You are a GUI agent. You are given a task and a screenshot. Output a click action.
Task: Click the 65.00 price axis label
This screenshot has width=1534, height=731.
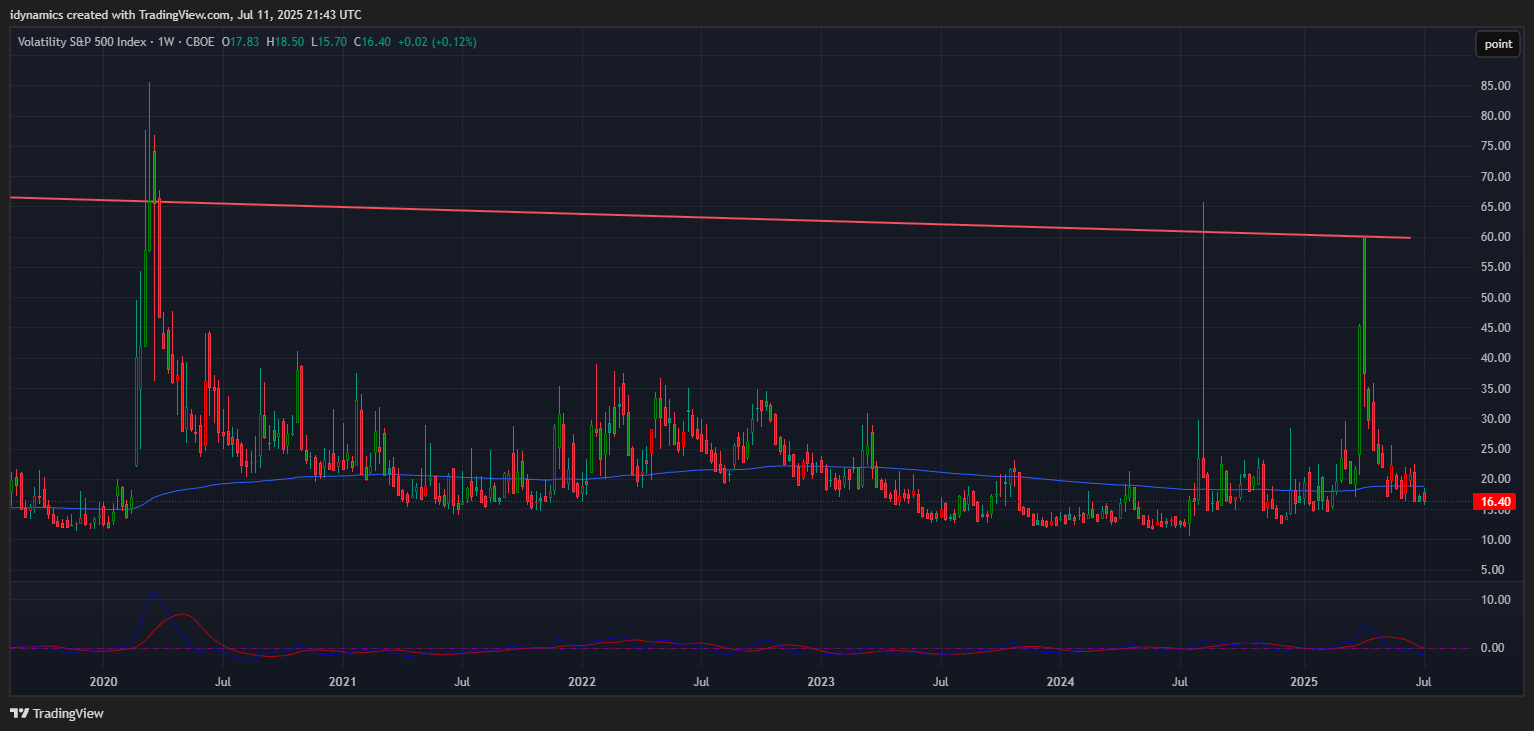point(1495,207)
